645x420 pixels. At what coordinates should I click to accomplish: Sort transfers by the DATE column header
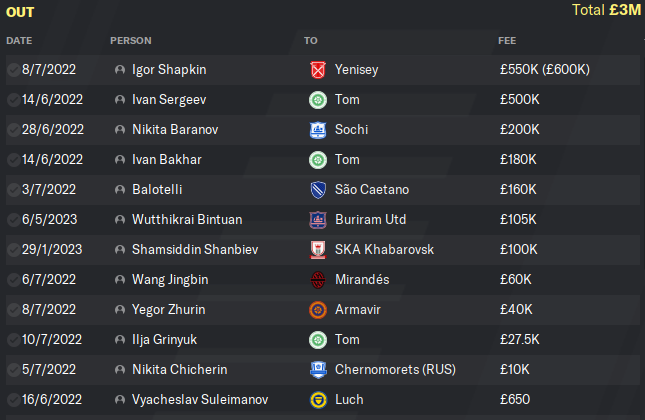(x=19, y=41)
